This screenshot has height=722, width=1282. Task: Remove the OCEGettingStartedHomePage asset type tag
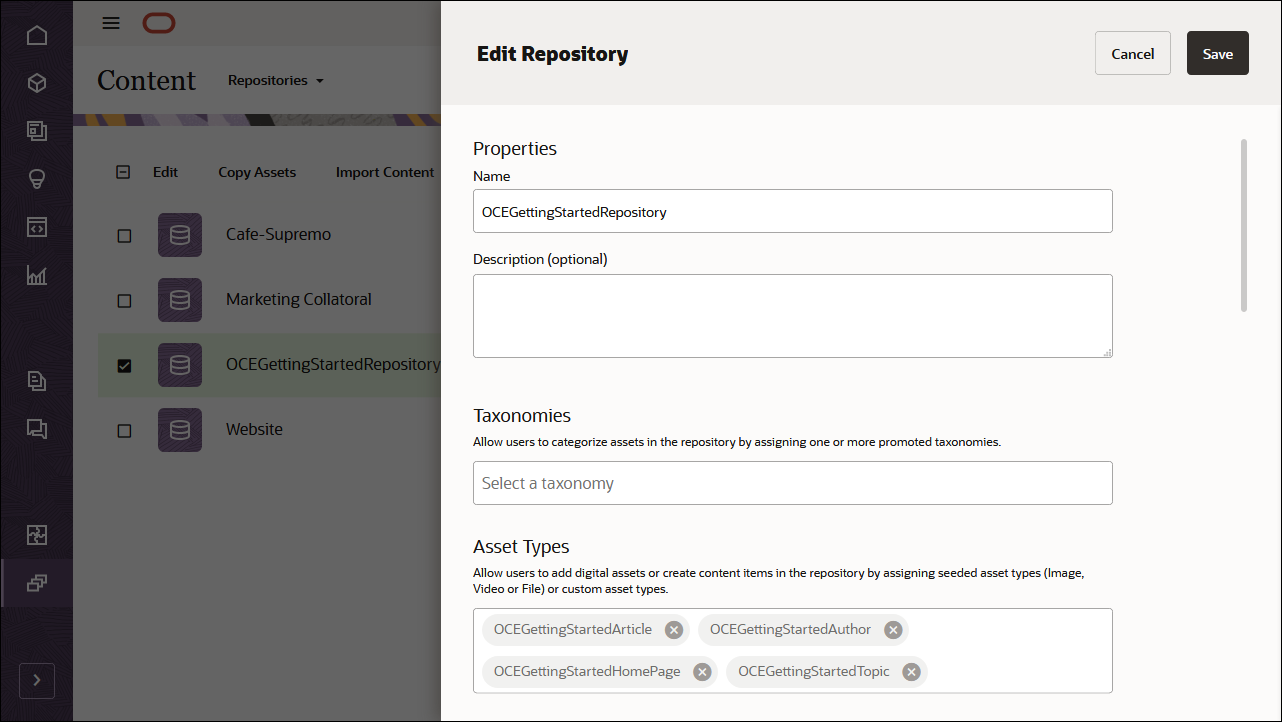(x=702, y=671)
